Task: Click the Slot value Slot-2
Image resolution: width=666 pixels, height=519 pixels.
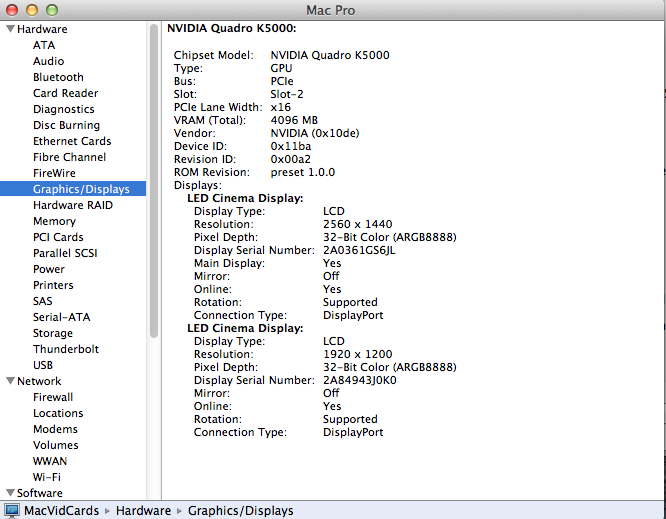Action: [287, 94]
